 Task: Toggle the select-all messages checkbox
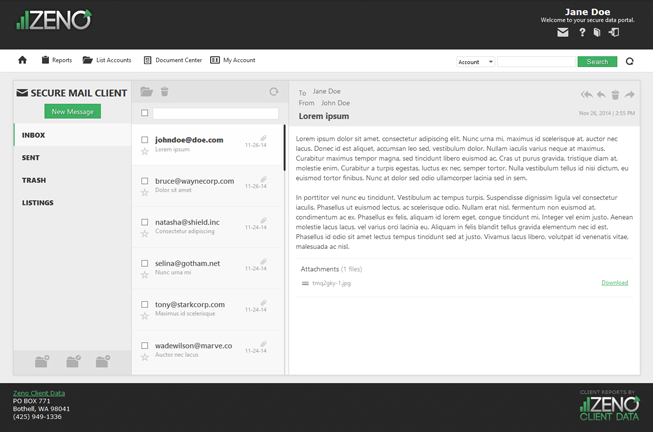[145, 113]
